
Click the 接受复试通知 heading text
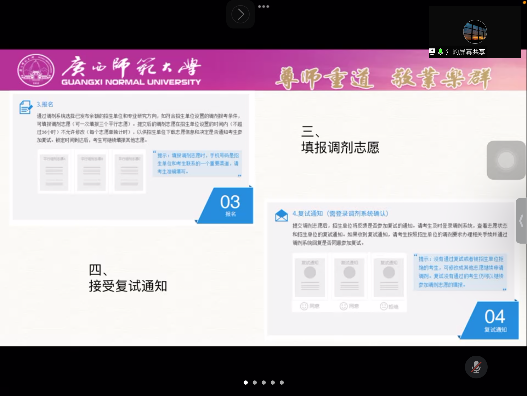tap(128, 286)
